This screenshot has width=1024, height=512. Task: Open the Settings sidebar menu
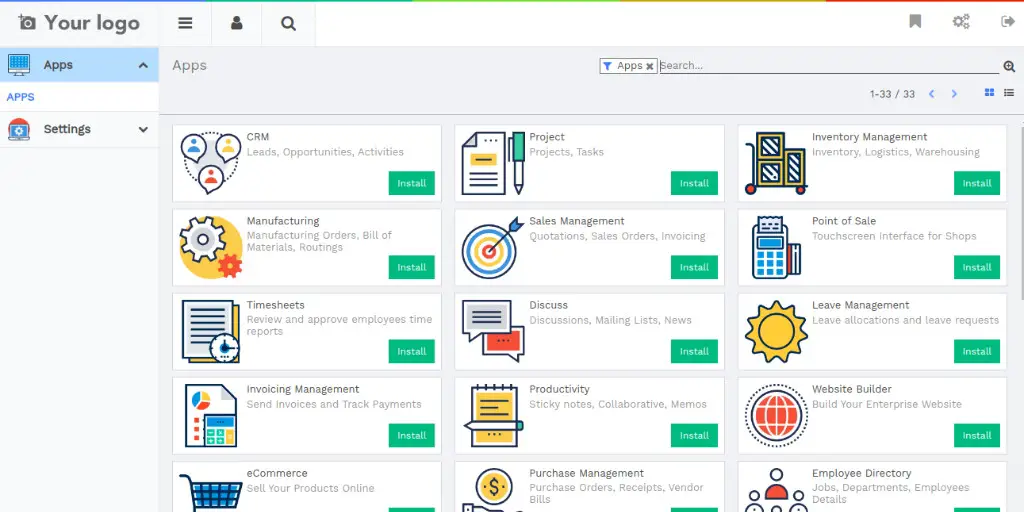pos(79,129)
